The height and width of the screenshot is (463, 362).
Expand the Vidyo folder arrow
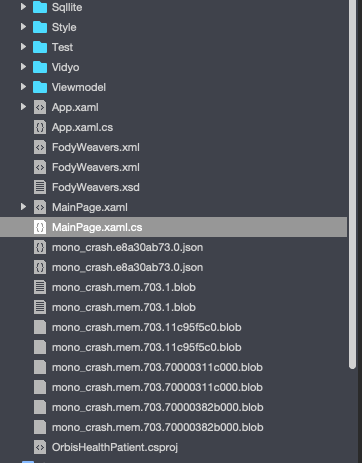click(23, 67)
